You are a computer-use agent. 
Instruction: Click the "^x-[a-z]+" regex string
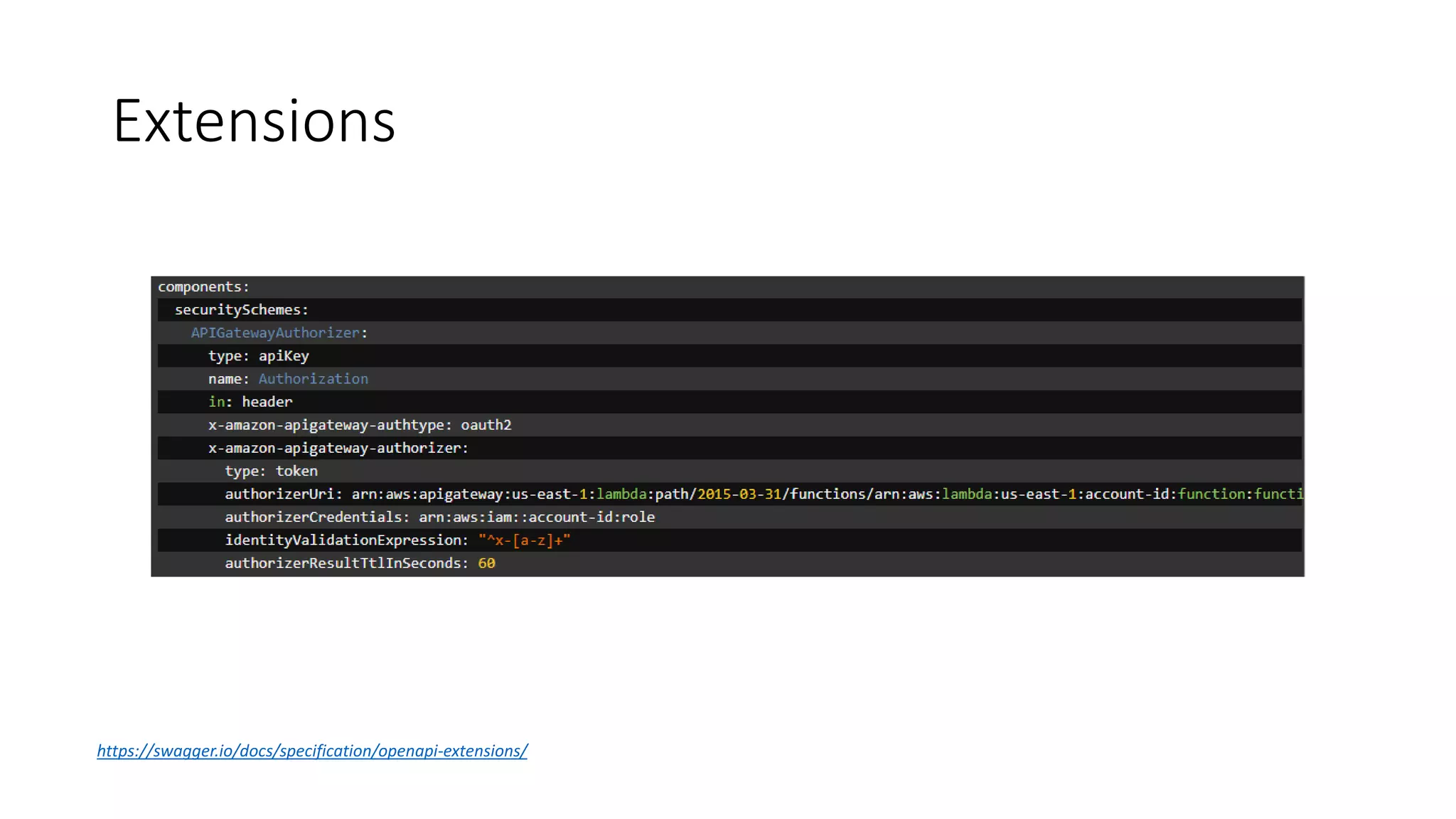pos(524,540)
